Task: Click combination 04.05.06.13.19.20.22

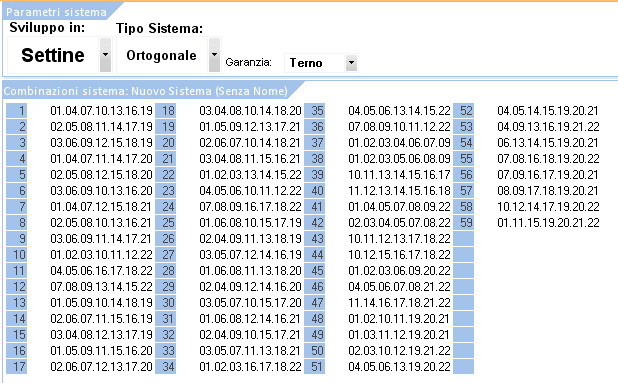Action: point(399,366)
